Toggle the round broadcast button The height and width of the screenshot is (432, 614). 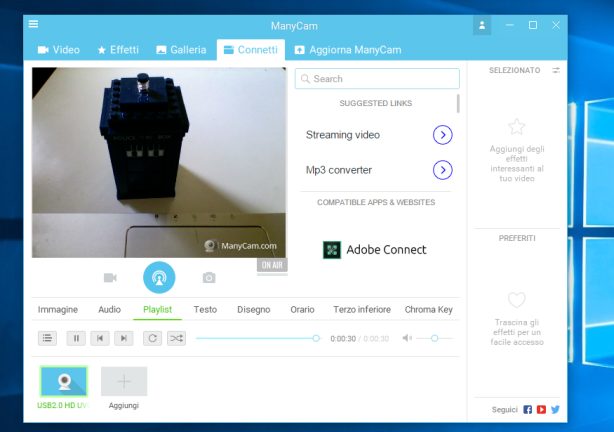pyautogui.click(x=159, y=277)
